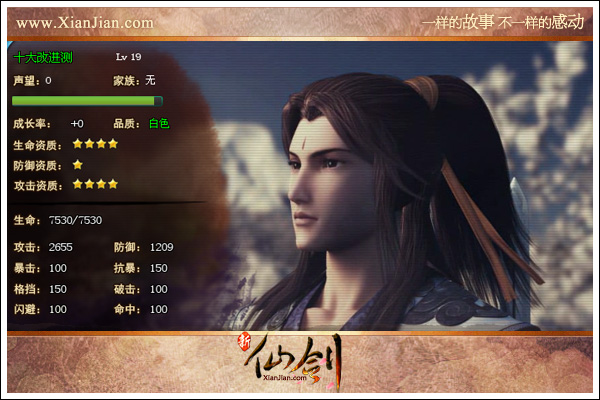600x400 pixels.
Task: Click the single 防御资质 star
Action: (78, 165)
